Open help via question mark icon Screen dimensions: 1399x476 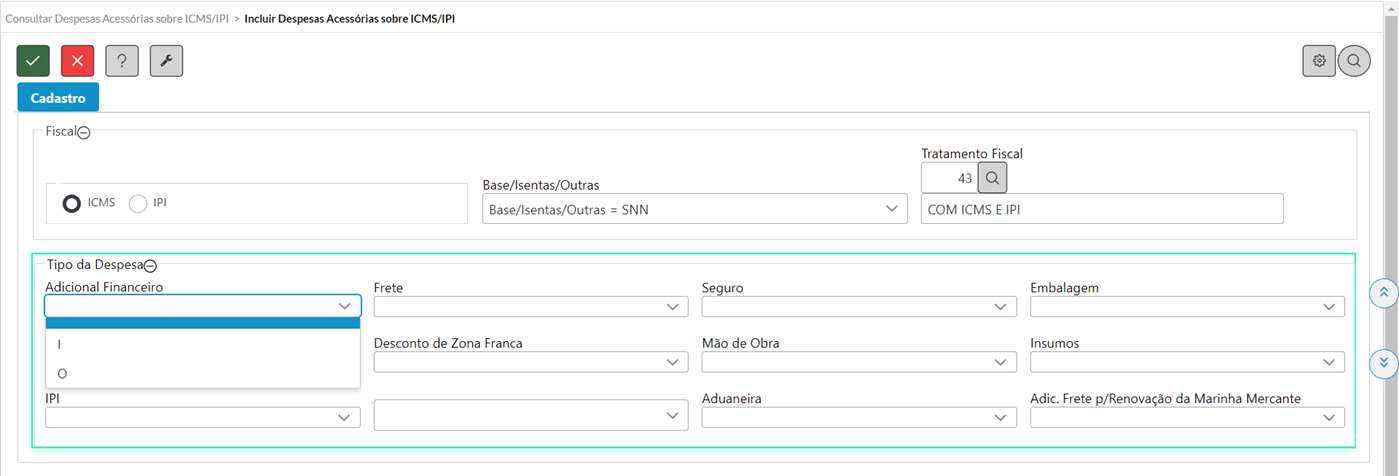[x=122, y=61]
